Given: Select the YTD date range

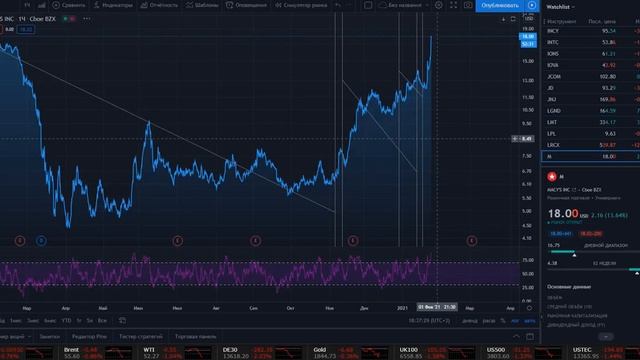Looking at the screenshot, I should pyautogui.click(x=67, y=321).
